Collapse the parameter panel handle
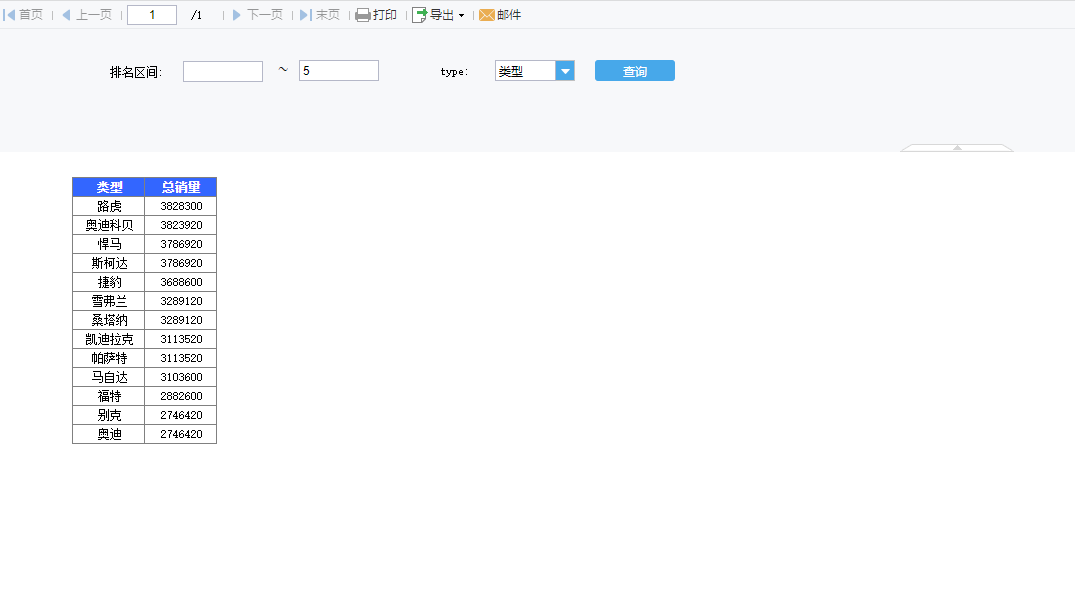Viewport: 1075px width, 602px height. coord(957,148)
